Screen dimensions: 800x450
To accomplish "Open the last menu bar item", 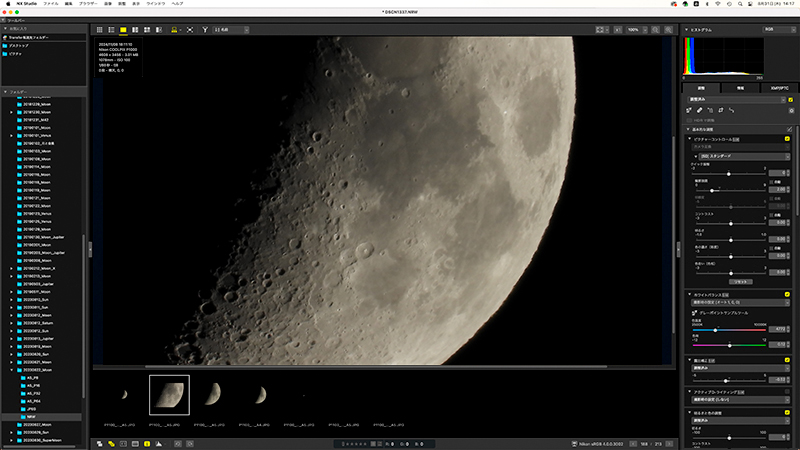I will tap(177, 4).
